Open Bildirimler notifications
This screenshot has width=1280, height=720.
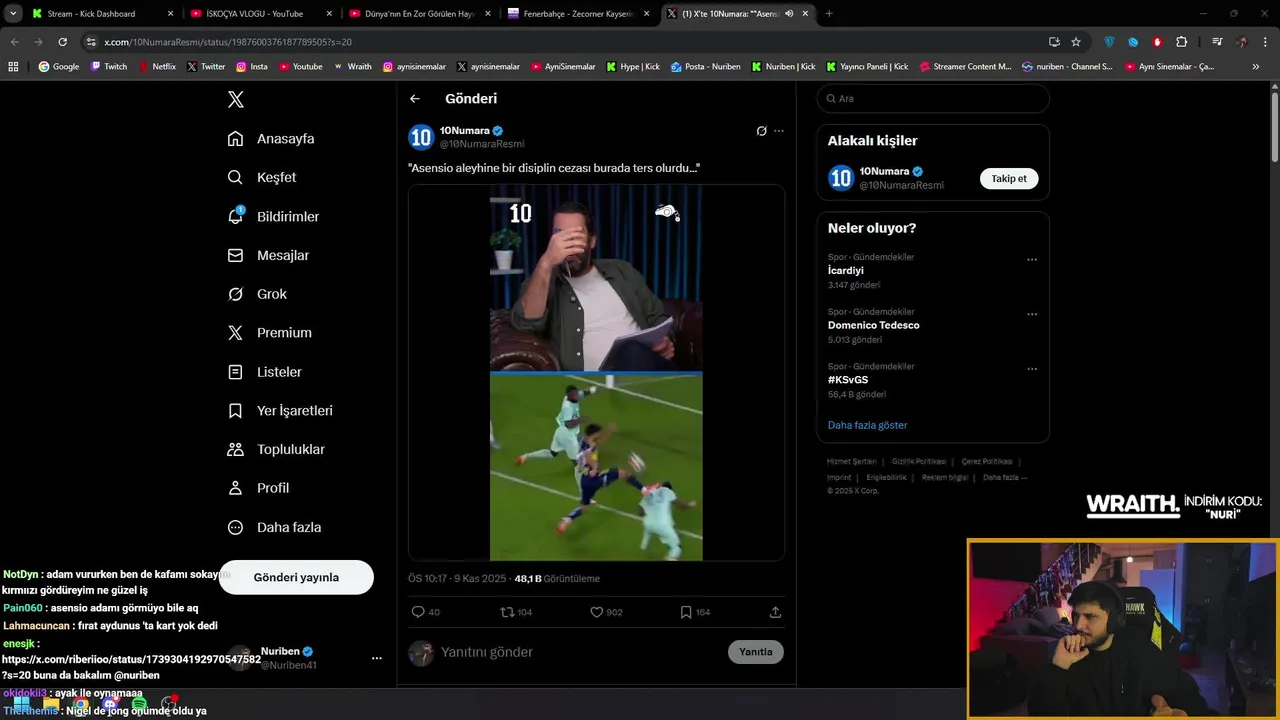point(273,216)
